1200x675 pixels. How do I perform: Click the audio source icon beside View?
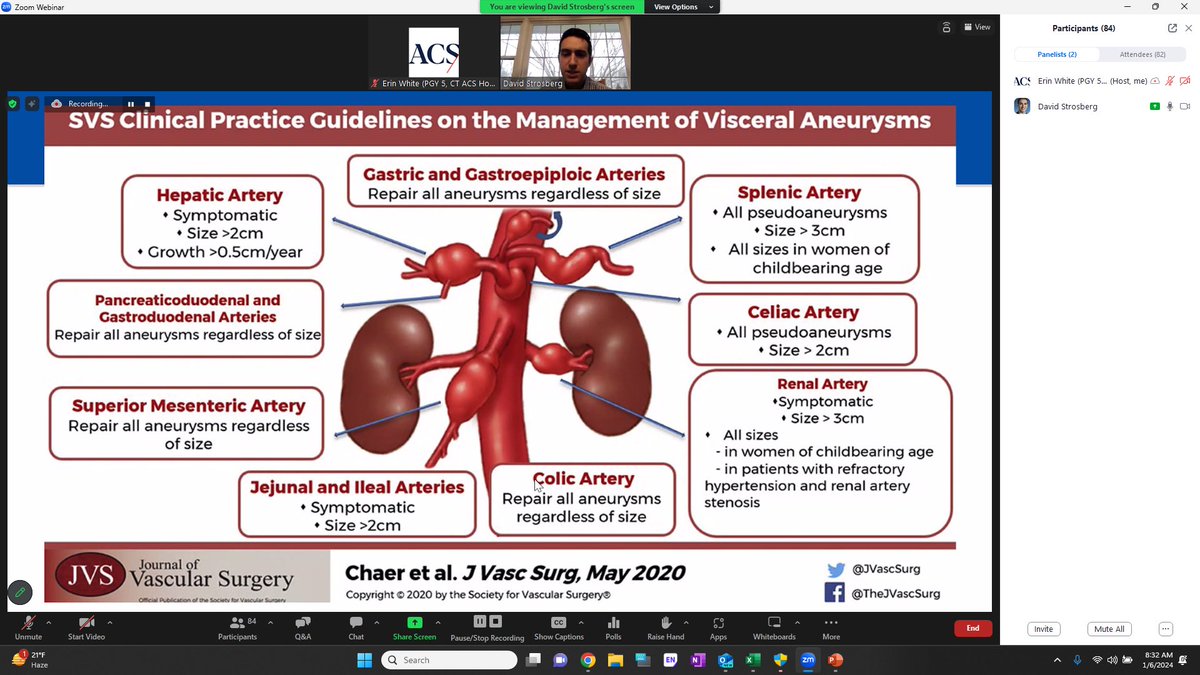(946, 27)
